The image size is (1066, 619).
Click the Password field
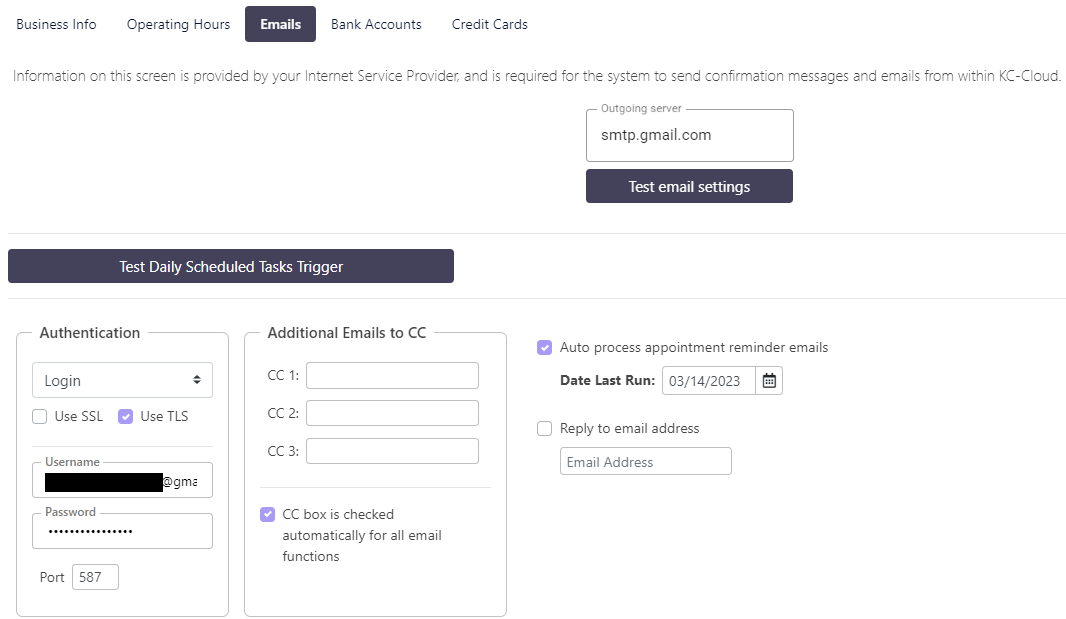(122, 531)
